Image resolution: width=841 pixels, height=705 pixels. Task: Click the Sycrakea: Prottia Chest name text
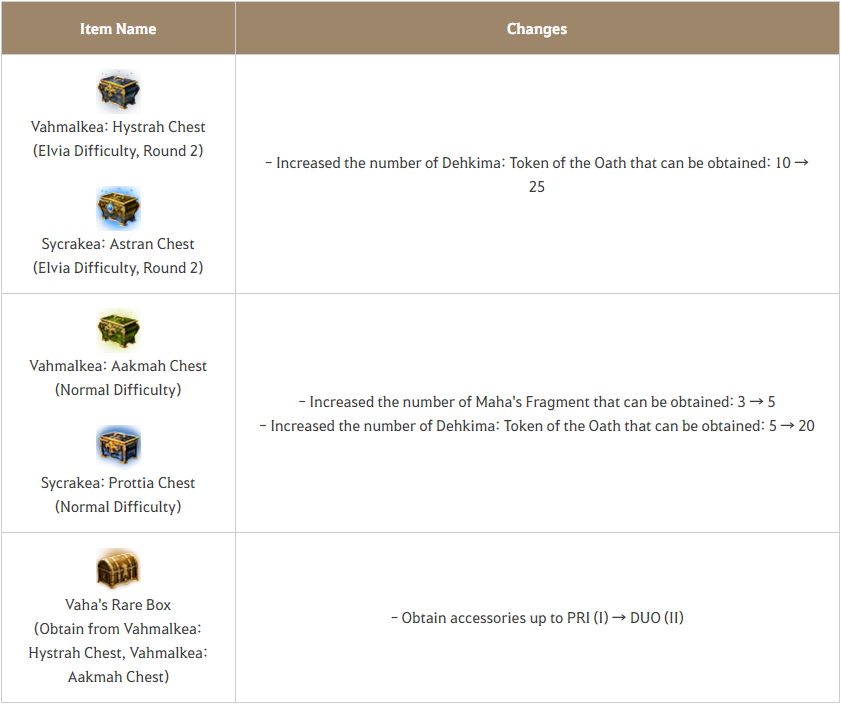coord(118,483)
